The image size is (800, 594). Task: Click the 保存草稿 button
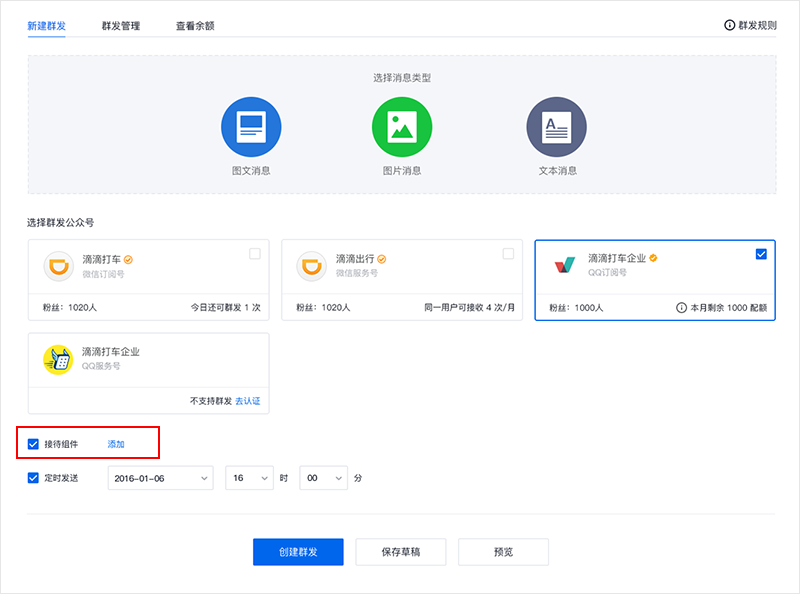click(x=401, y=552)
